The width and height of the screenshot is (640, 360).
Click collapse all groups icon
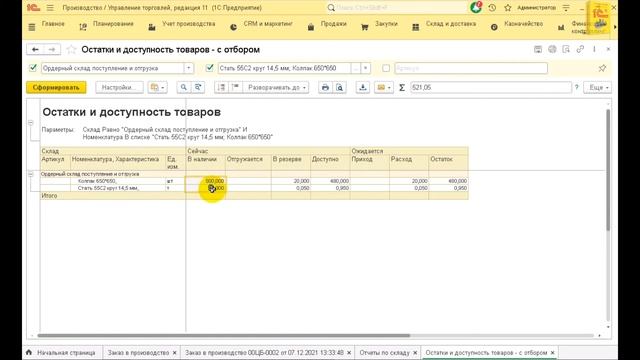click(x=236, y=87)
